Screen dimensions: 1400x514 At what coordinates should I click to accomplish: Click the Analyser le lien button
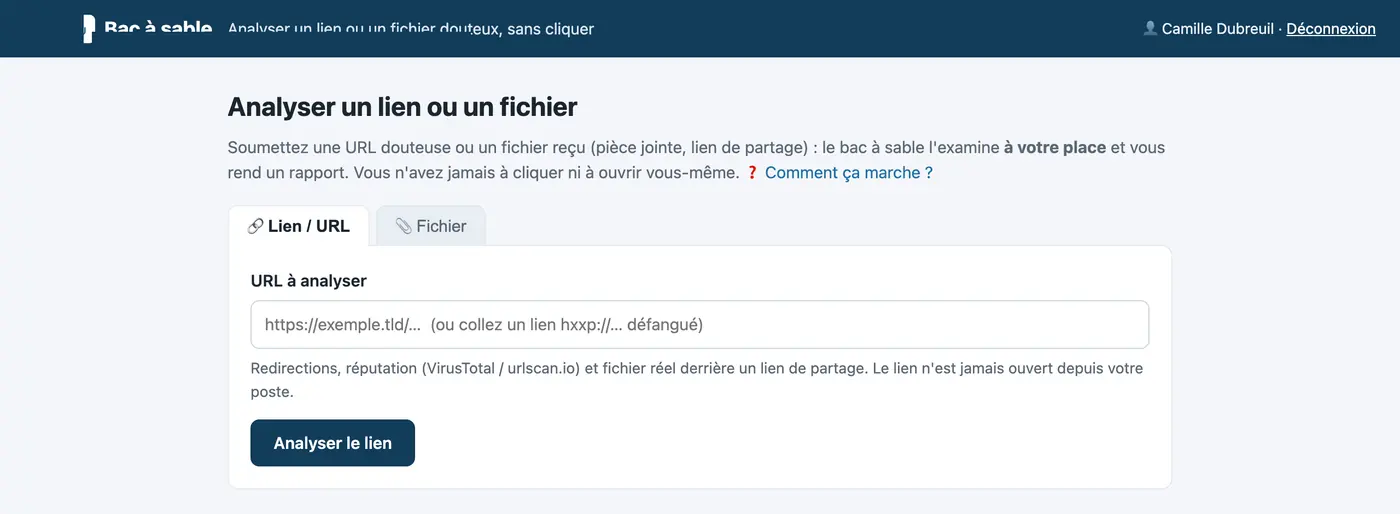[332, 443]
